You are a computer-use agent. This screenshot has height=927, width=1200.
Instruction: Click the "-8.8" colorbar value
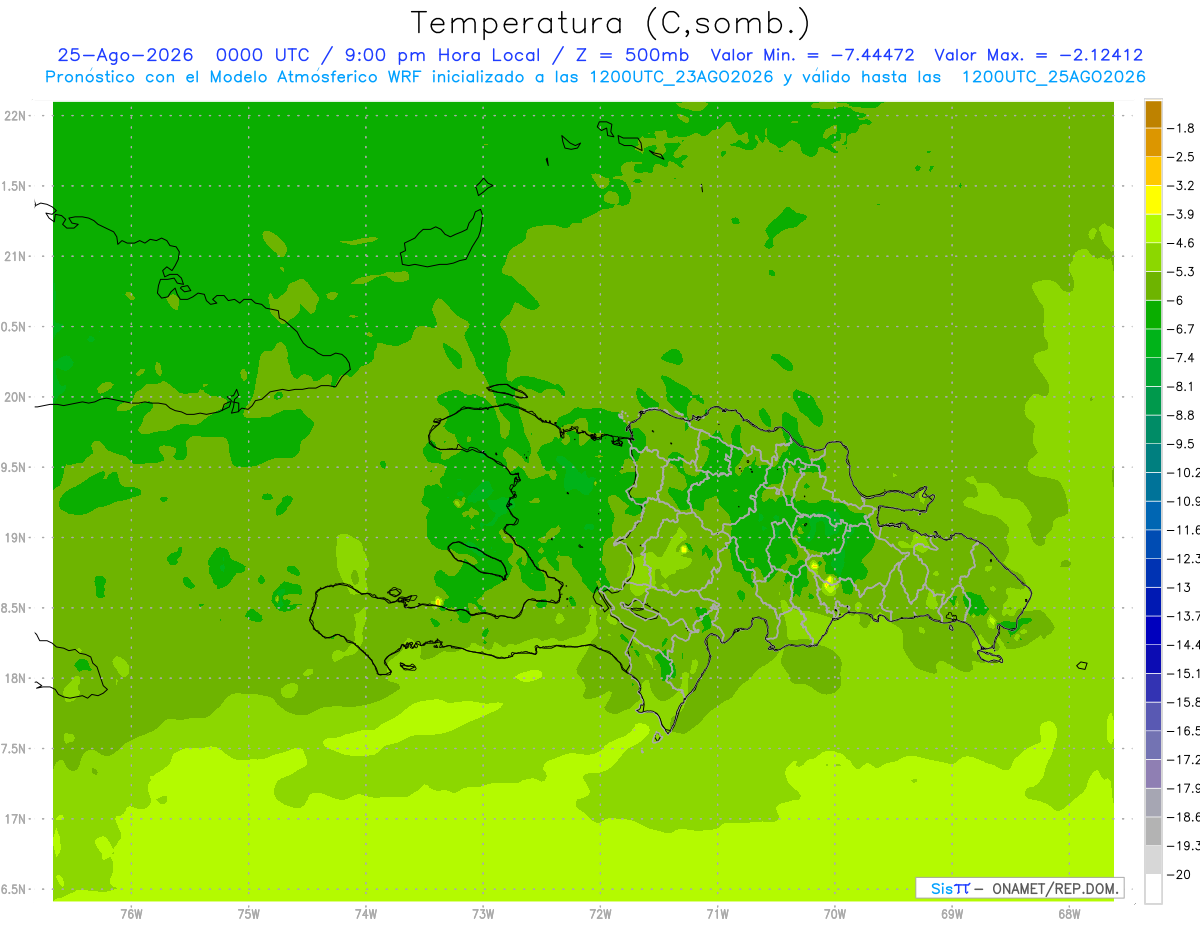pos(1181,415)
